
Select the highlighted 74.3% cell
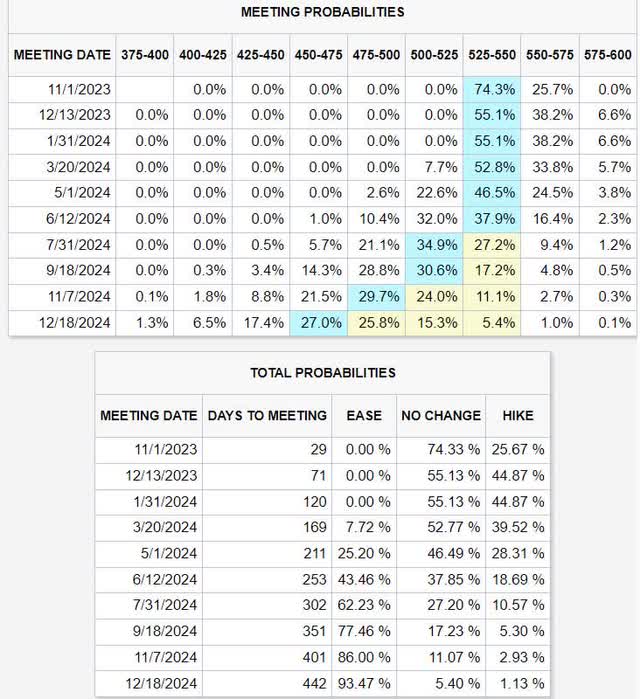click(x=492, y=90)
